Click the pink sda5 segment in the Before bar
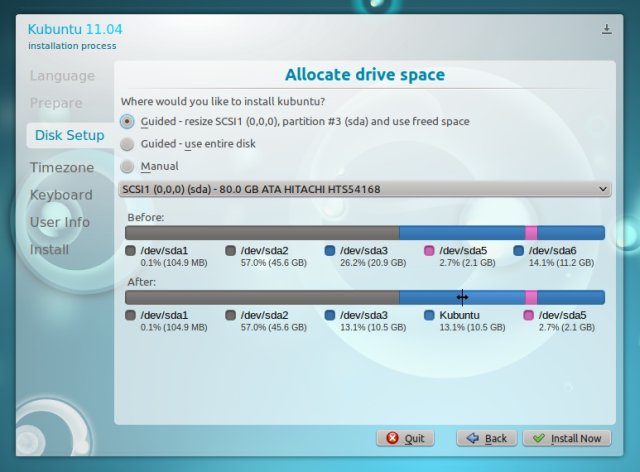This screenshot has height=472, width=640. (531, 233)
